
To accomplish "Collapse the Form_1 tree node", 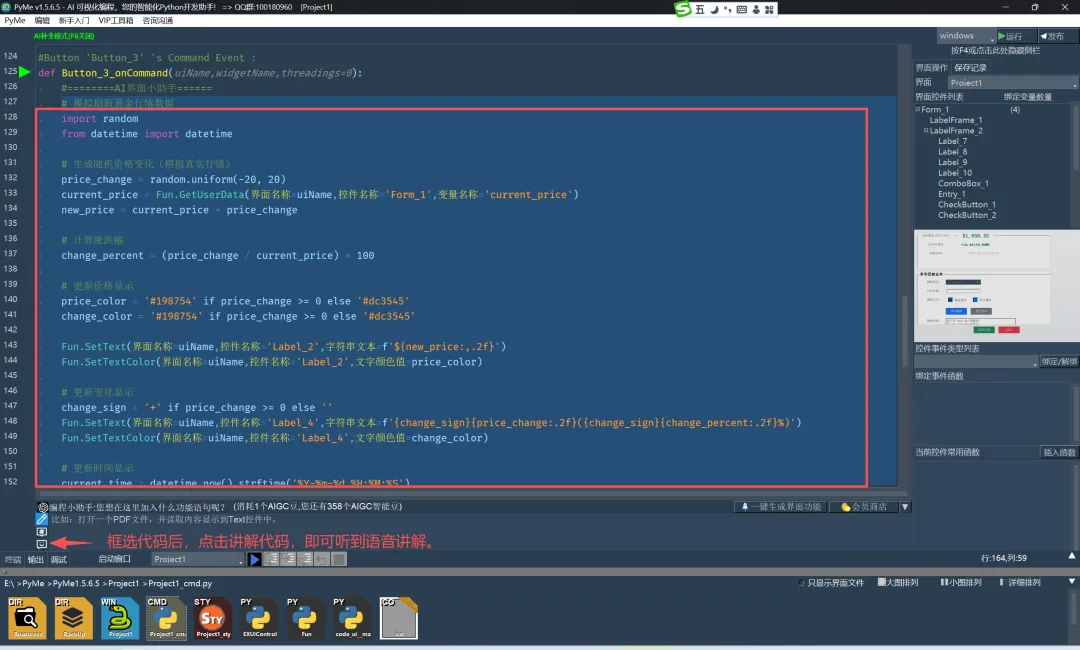I will pos(917,109).
